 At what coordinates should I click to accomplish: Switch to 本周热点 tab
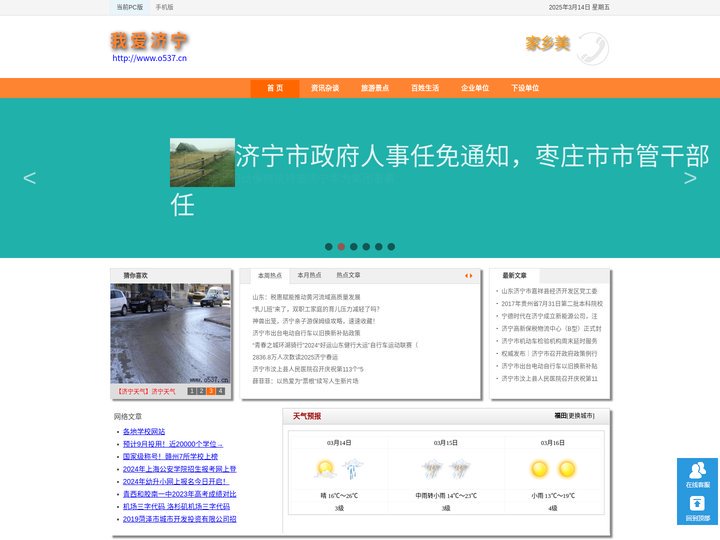pos(270,276)
